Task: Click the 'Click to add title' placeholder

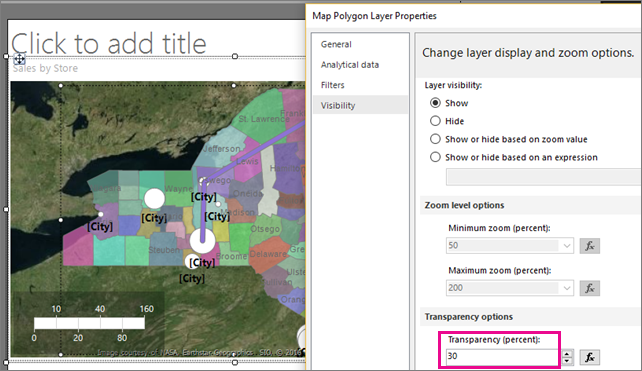Action: coord(109,43)
